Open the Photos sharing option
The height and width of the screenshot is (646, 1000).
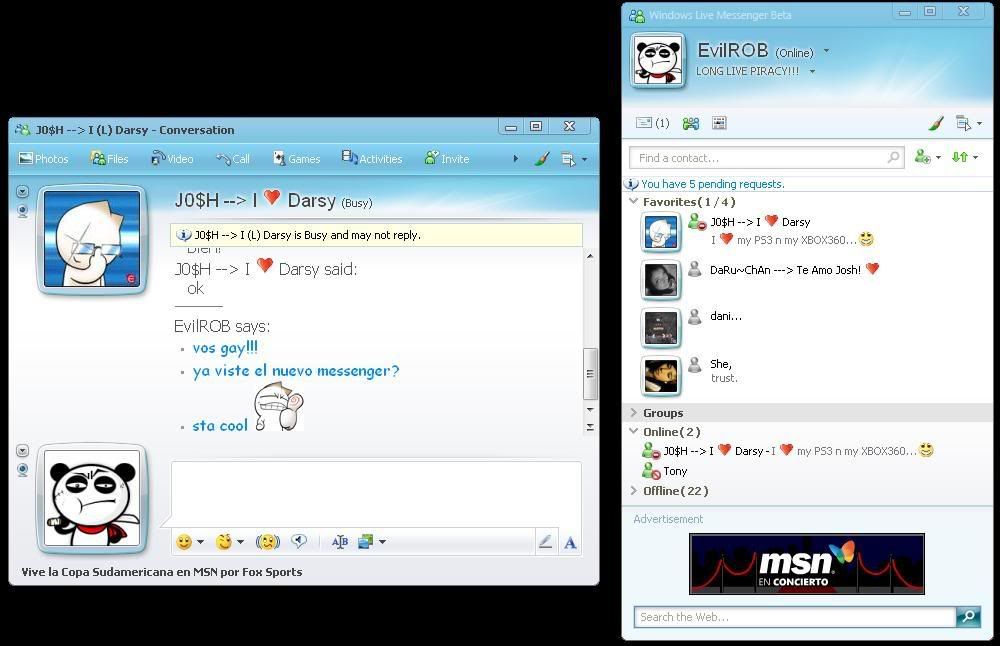pyautogui.click(x=43, y=158)
